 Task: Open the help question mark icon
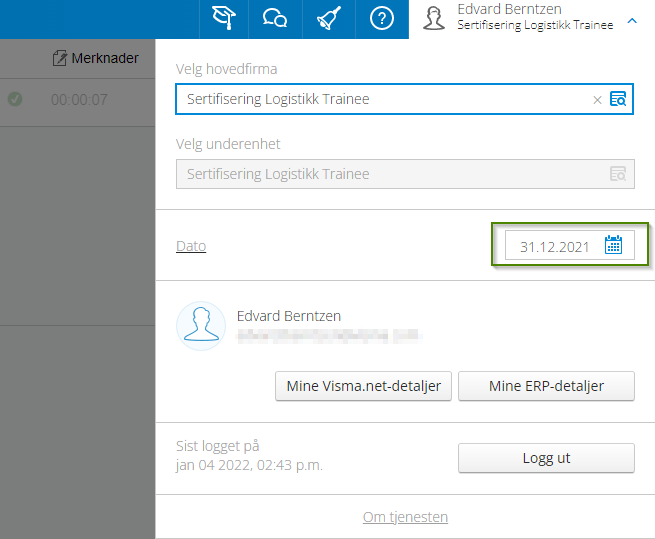click(382, 18)
